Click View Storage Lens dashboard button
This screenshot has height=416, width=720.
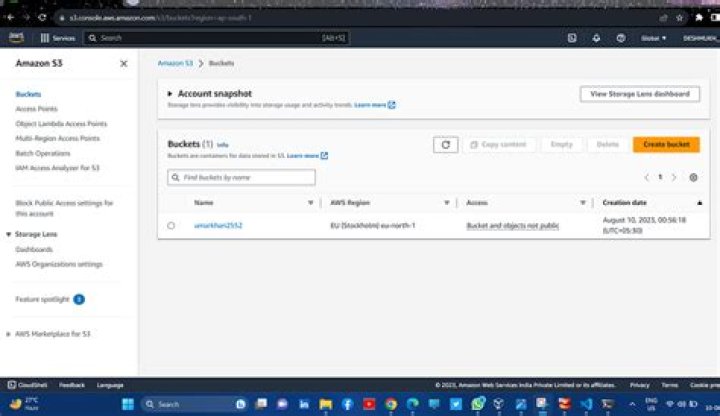[640, 94]
